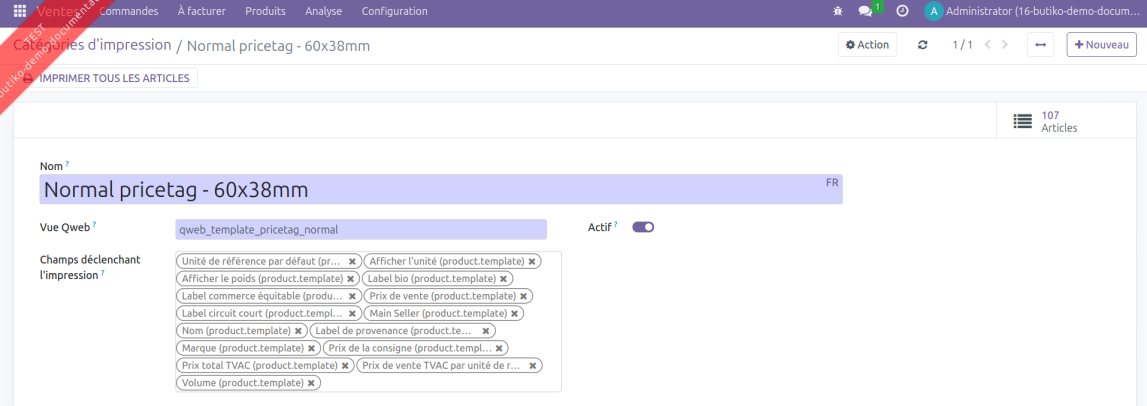Open the Configuration menu
The image size is (1147, 406).
394,11
